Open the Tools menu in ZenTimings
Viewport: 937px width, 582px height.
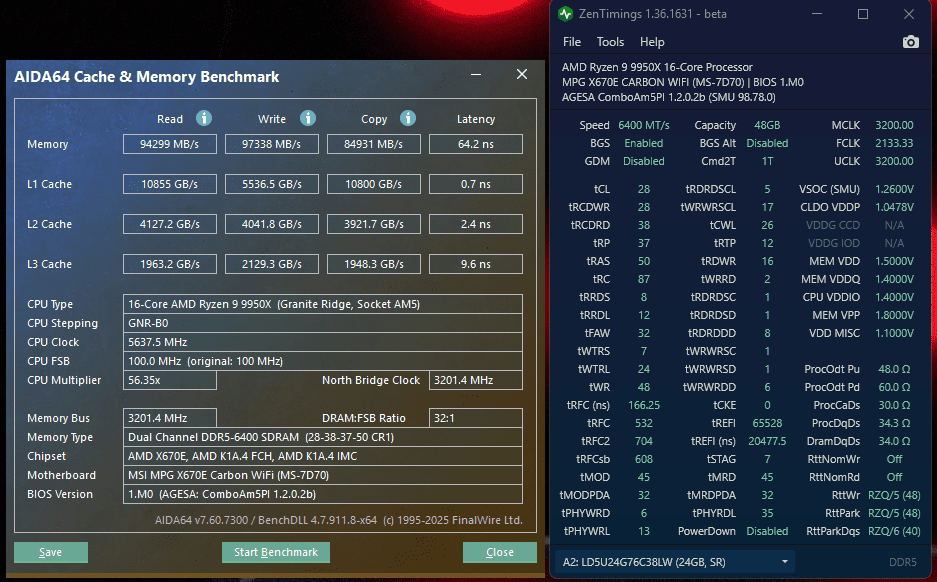point(610,42)
